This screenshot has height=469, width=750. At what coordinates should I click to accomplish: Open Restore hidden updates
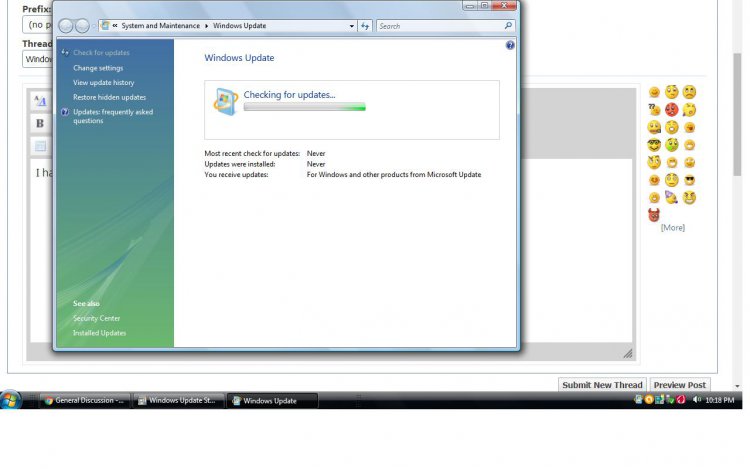point(110,97)
